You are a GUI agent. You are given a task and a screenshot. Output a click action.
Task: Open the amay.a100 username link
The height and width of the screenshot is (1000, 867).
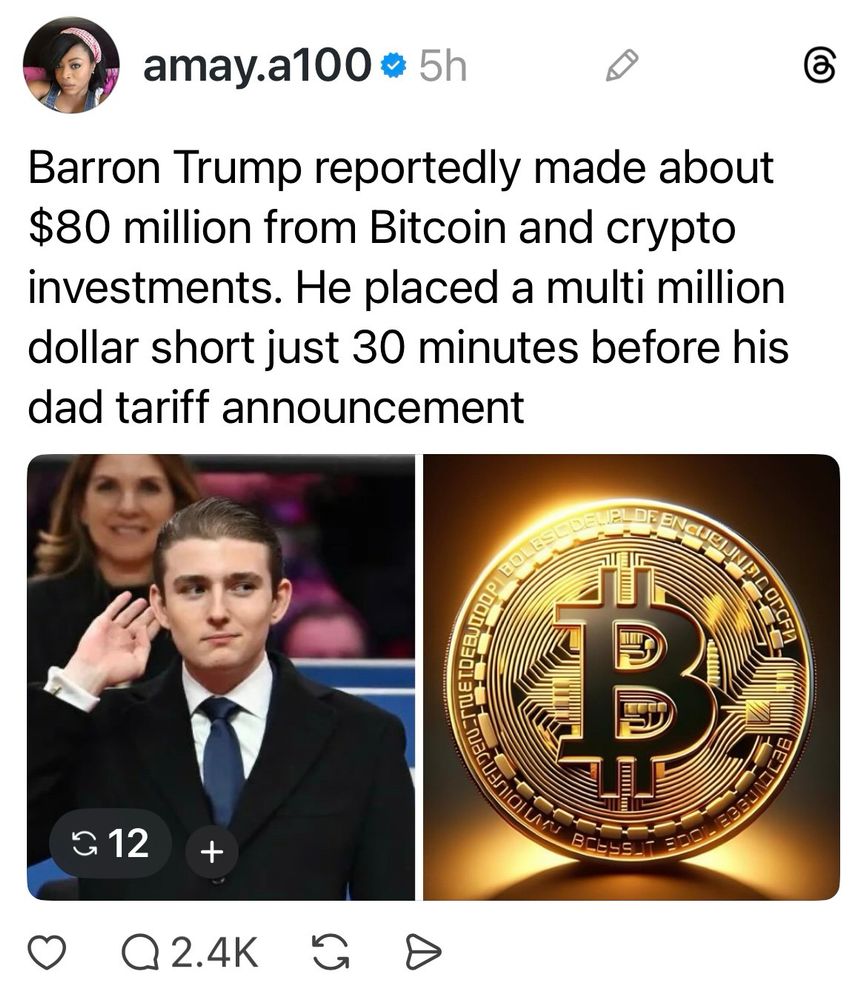point(257,65)
